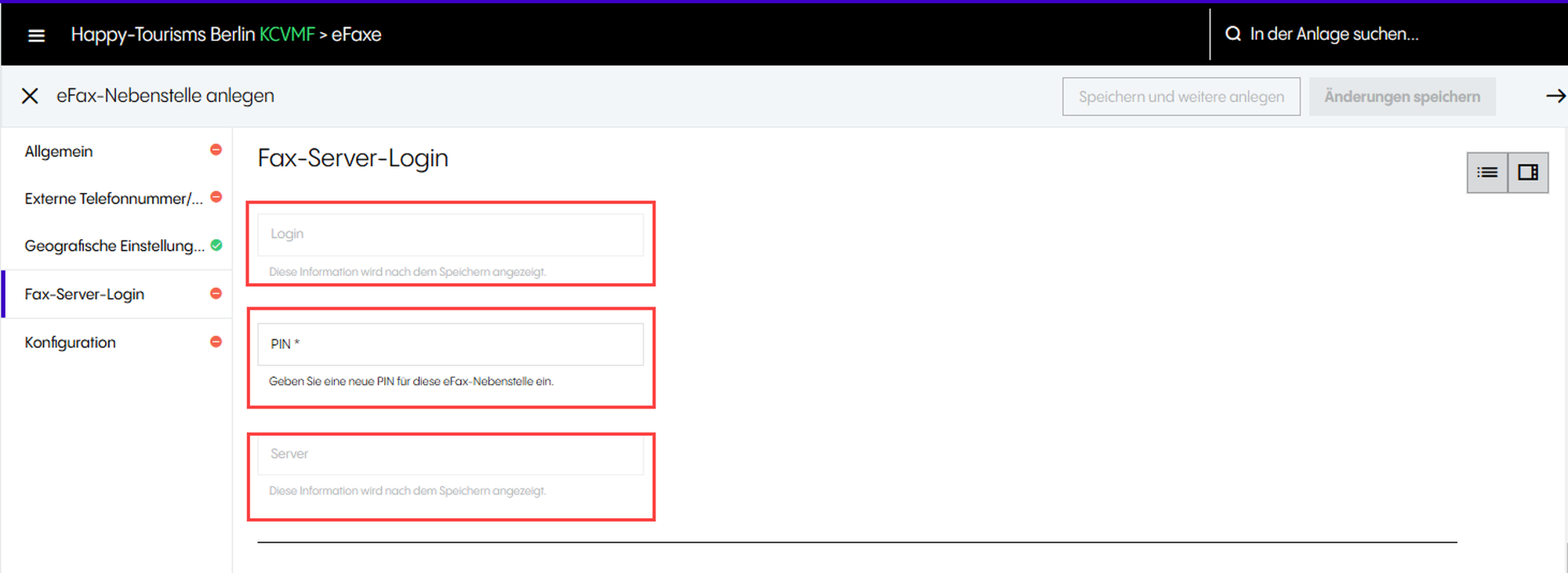Image resolution: width=1568 pixels, height=573 pixels.
Task: Click the KCVMF breadcrumb link
Action: 287,34
